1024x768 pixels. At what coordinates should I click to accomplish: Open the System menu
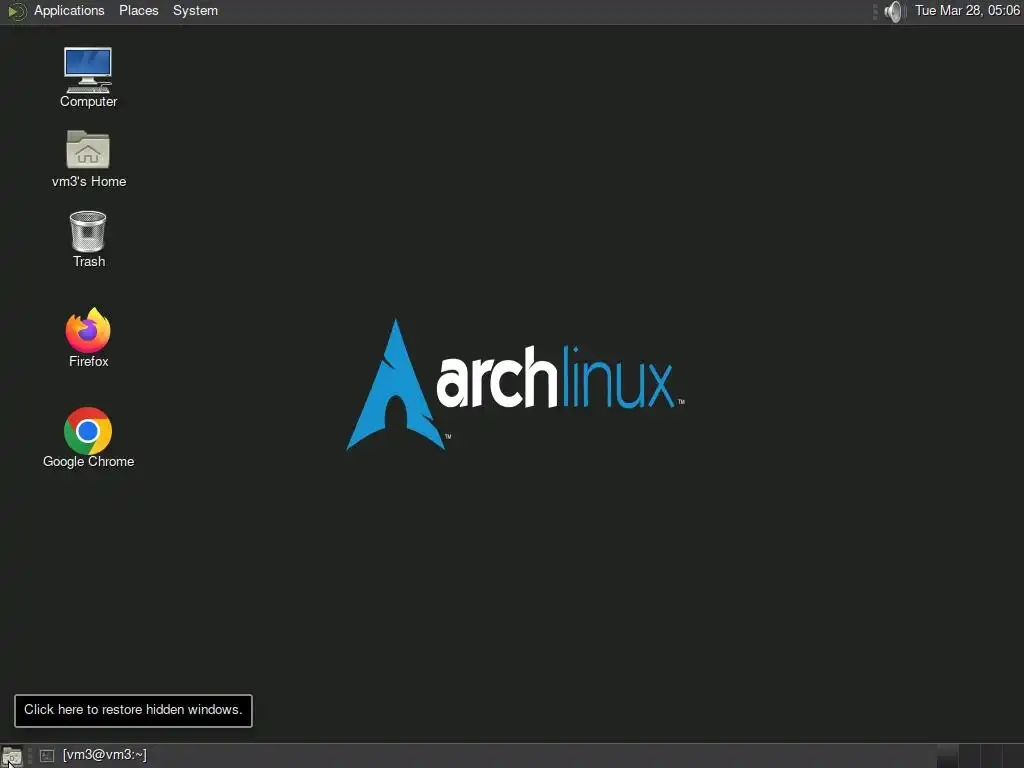coord(195,11)
